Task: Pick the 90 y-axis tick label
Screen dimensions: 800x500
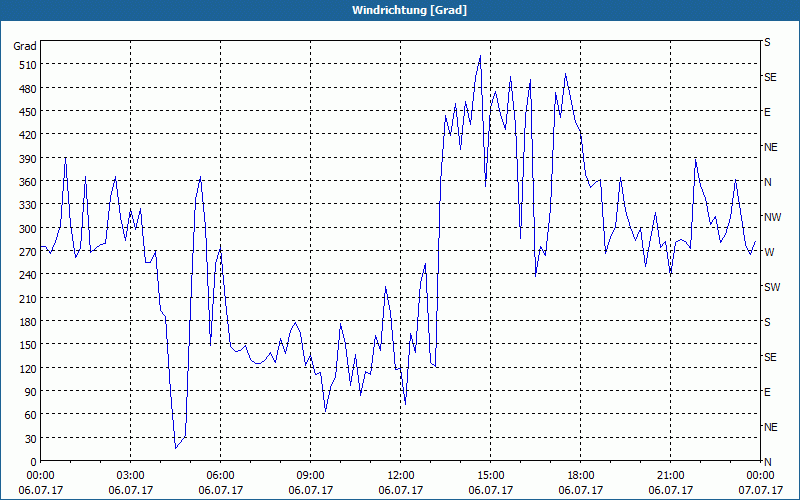Action: pos(31,392)
